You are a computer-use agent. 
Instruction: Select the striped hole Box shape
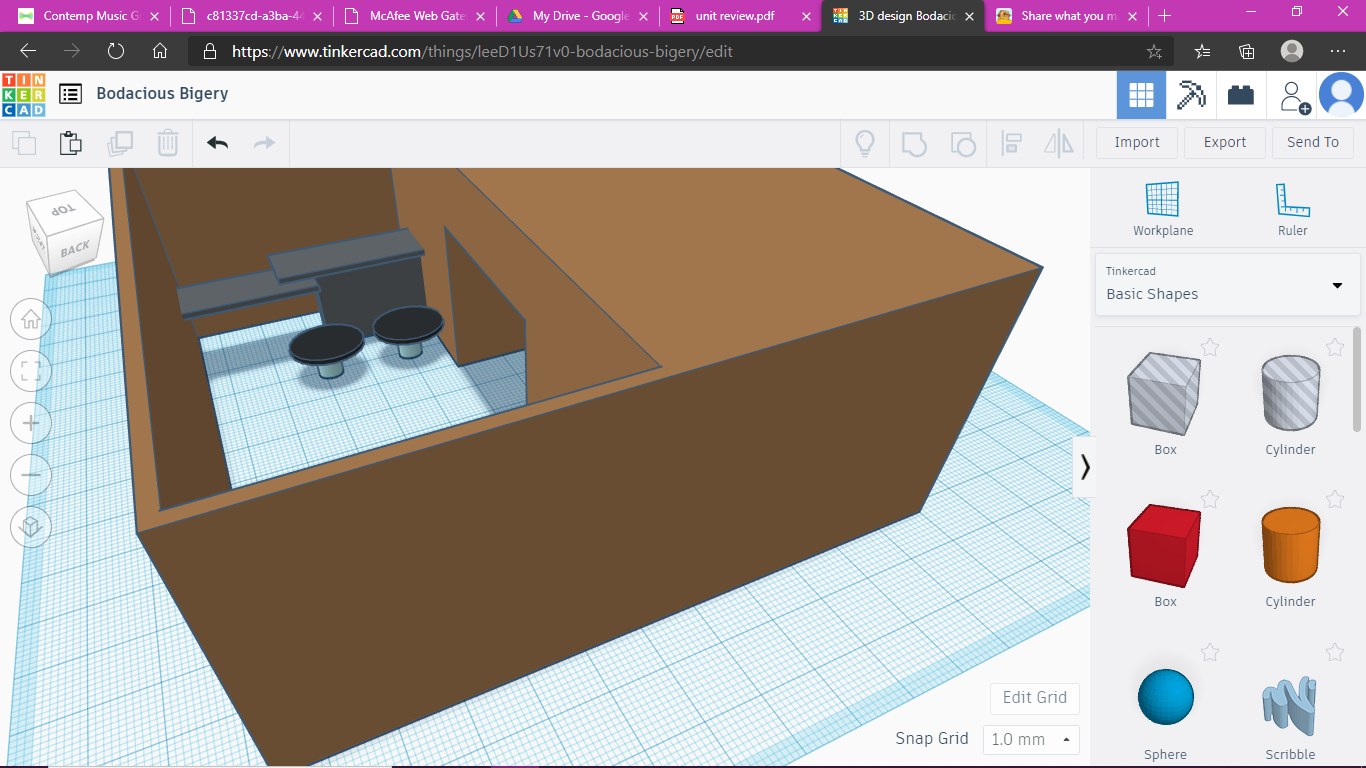pyautogui.click(x=1165, y=393)
